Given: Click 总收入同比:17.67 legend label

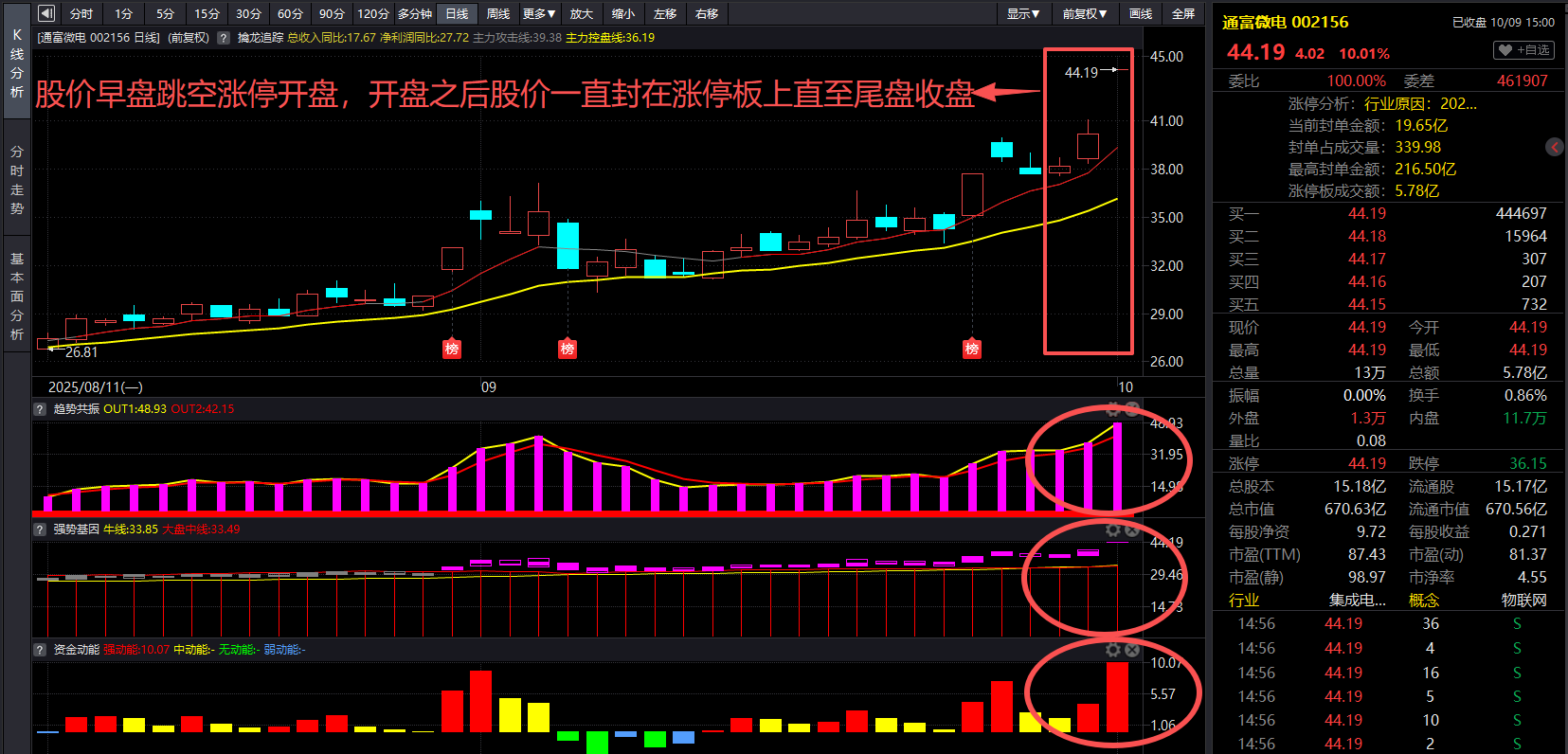Looking at the screenshot, I should [x=332, y=38].
